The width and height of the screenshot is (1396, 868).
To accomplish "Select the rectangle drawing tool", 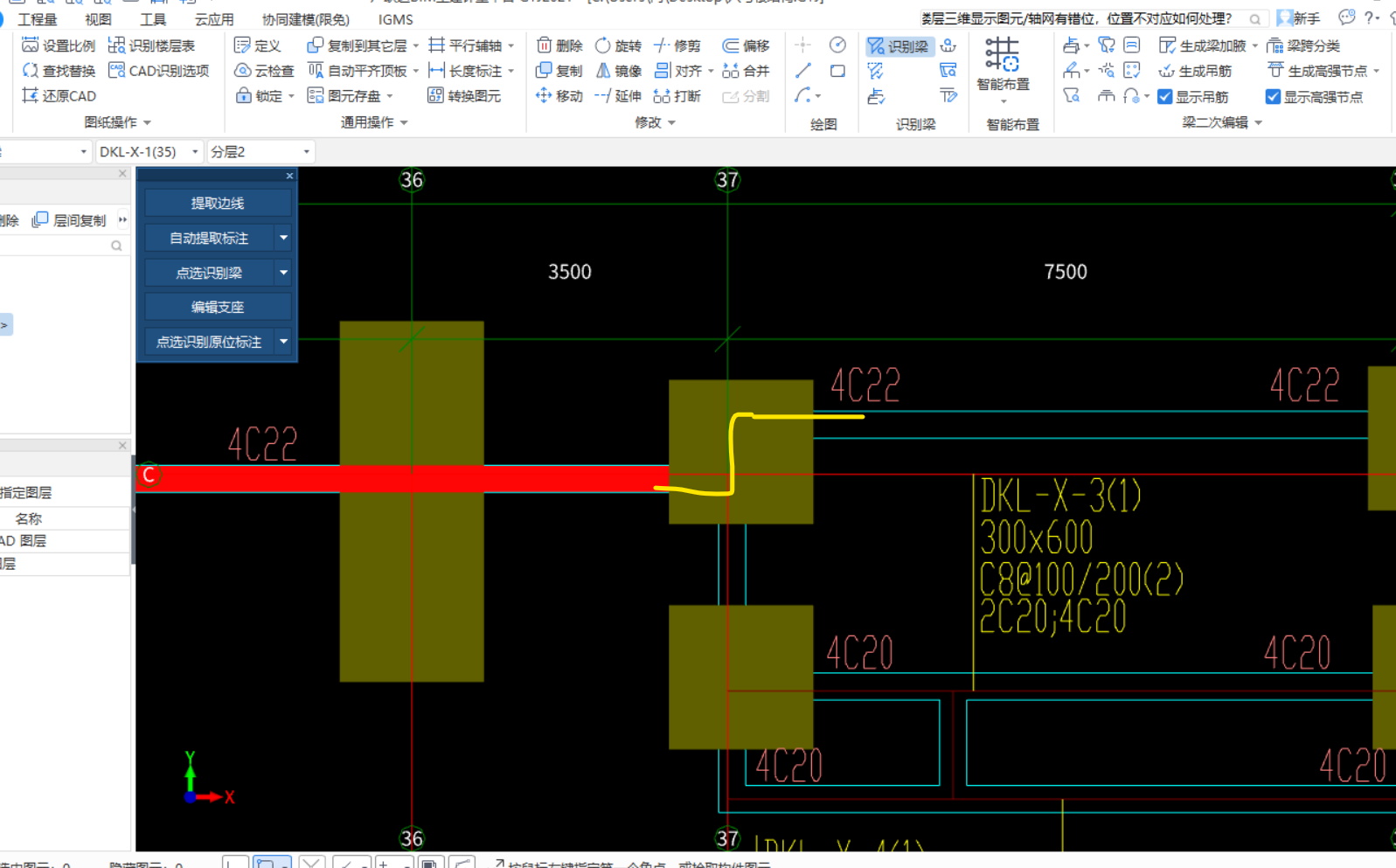I will pyautogui.click(x=837, y=71).
